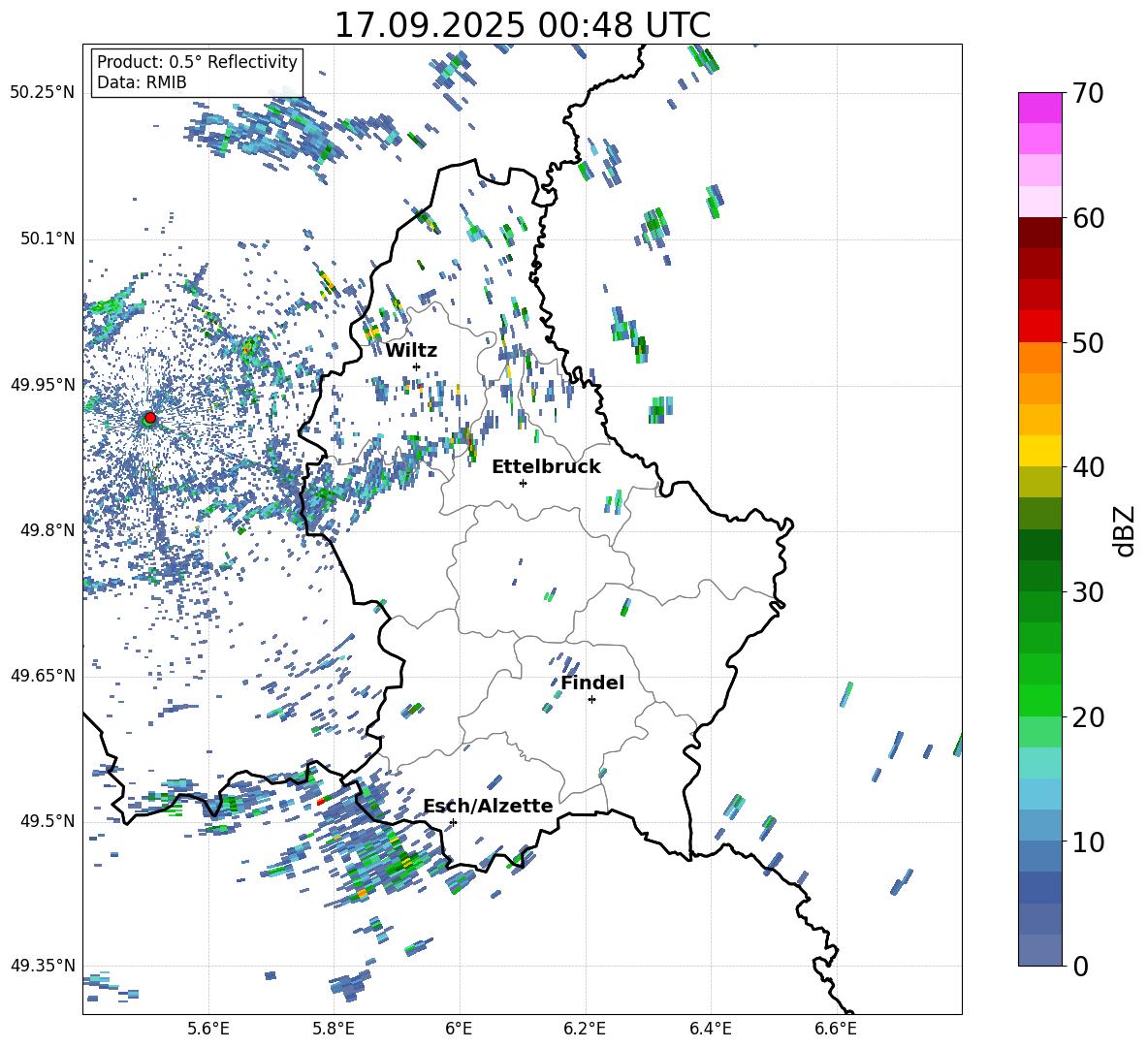The width and height of the screenshot is (1148, 1048).
Task: Click the Ettelbruck station cross marker
Action: coord(523,483)
